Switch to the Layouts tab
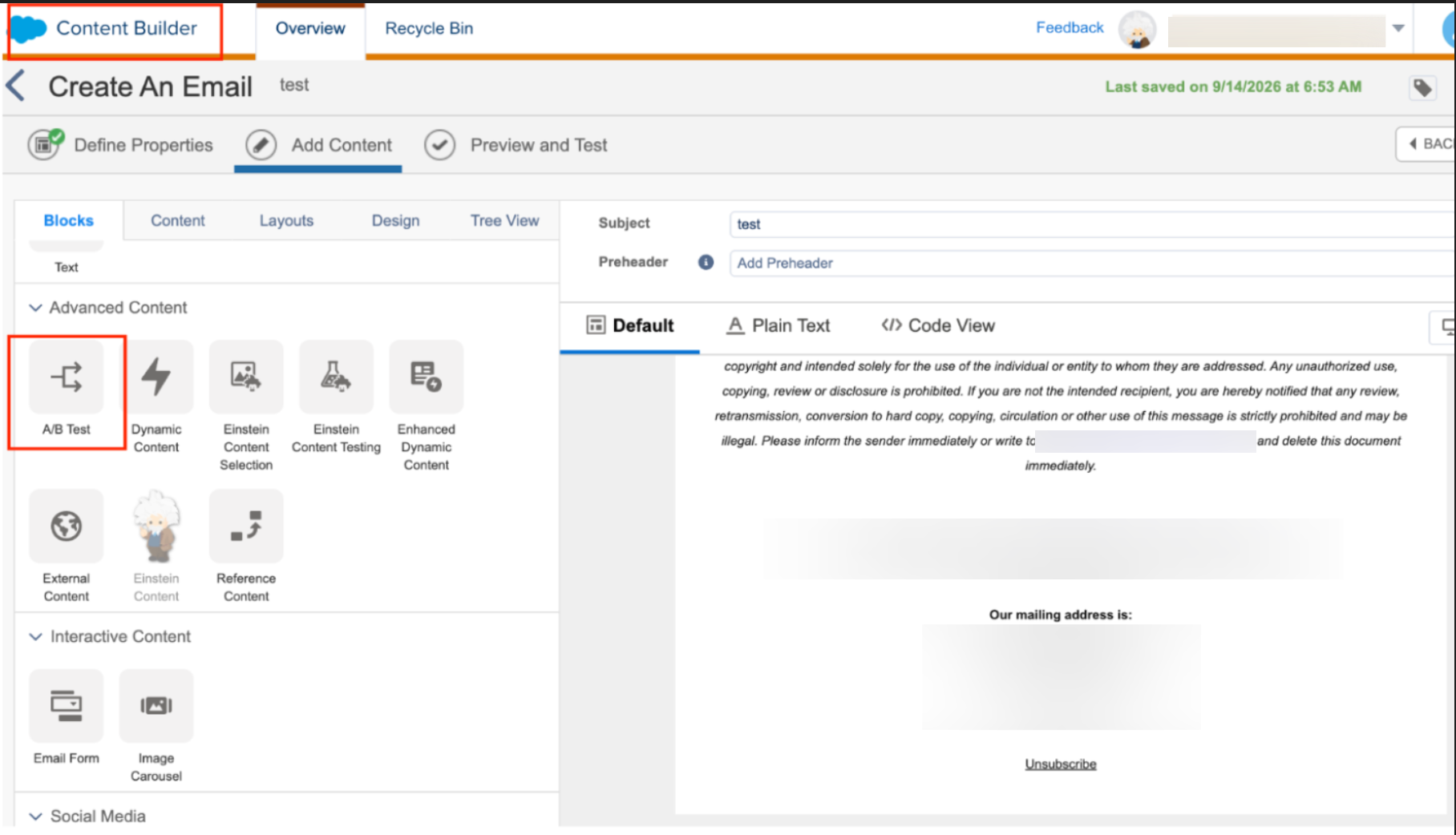The height and width of the screenshot is (835, 1456). pyautogui.click(x=286, y=220)
